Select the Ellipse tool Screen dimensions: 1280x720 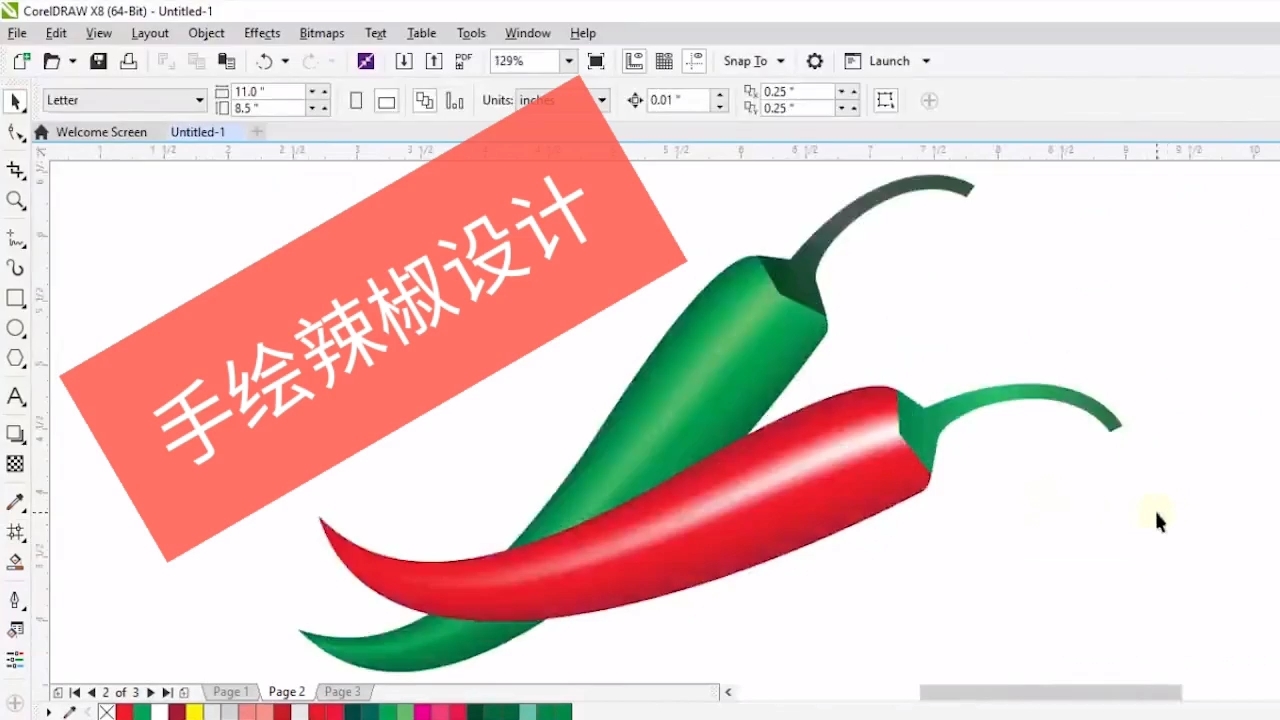pyautogui.click(x=16, y=328)
